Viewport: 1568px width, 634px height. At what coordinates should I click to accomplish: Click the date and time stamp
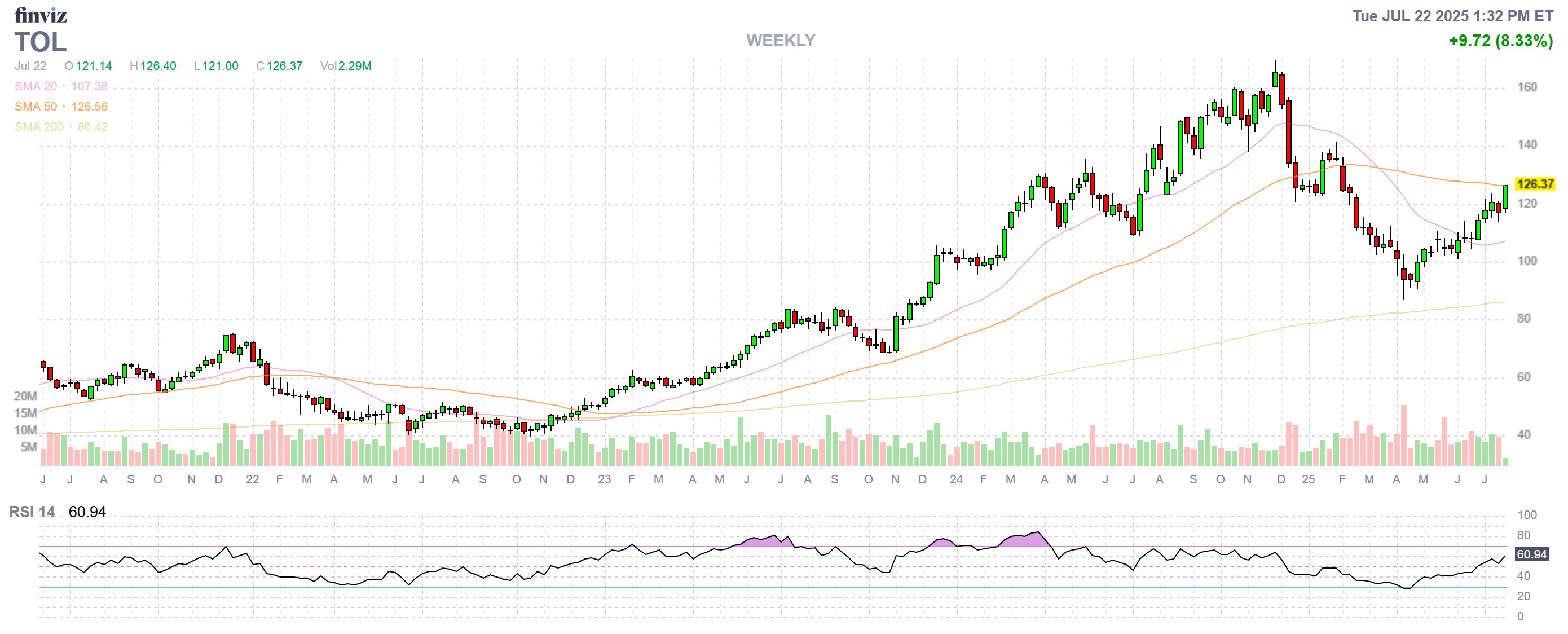click(1452, 16)
